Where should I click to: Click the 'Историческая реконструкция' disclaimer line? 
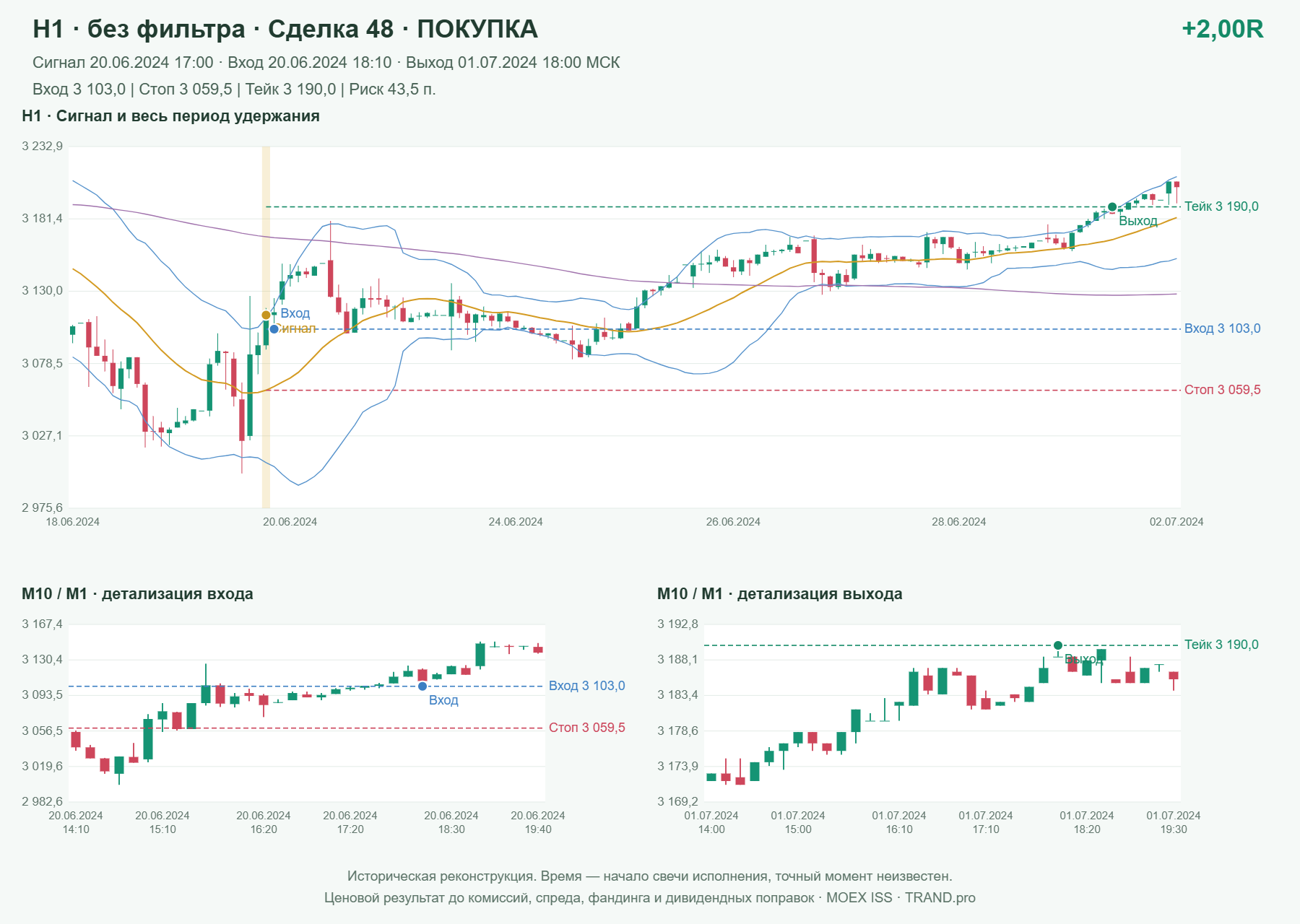650,876
